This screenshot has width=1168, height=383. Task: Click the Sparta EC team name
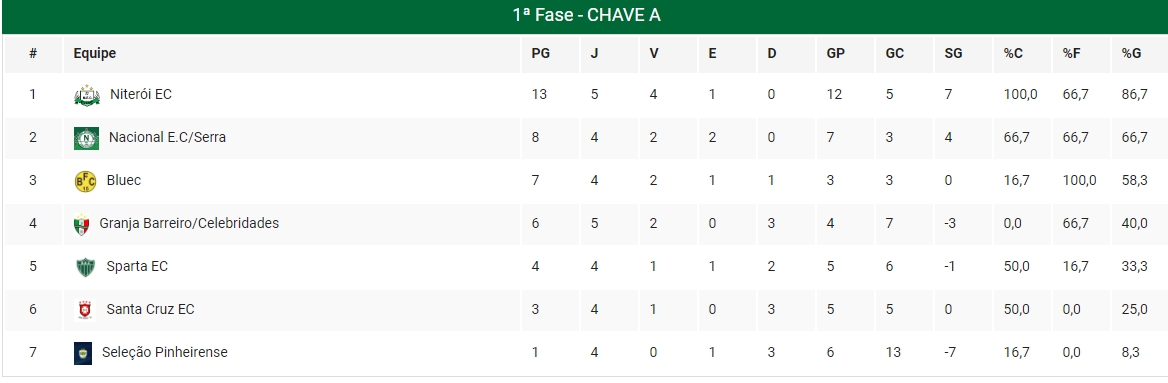[137, 266]
